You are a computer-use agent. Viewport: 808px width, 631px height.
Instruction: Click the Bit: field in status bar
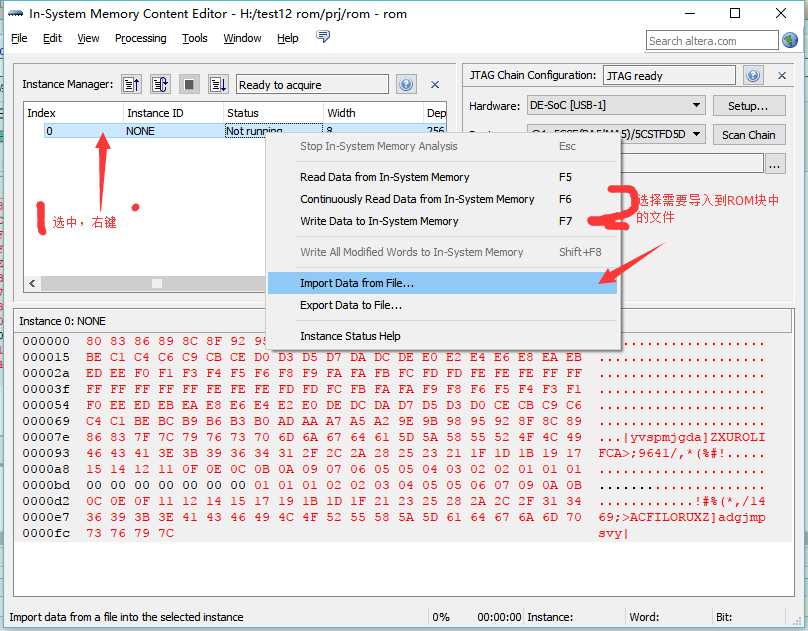coord(723,617)
